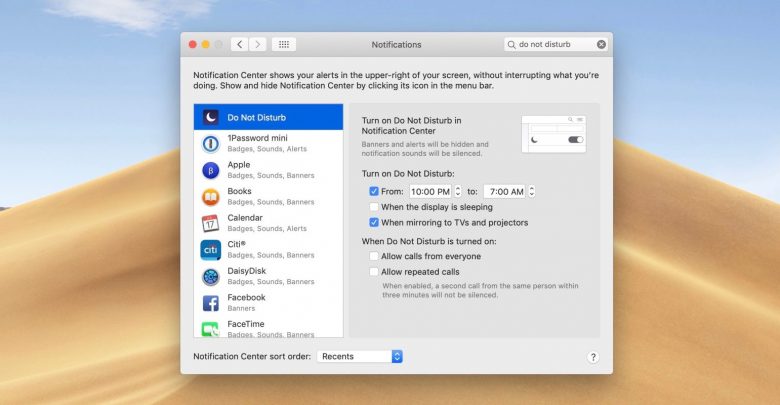Click the Notifications window title
Screen dimensions: 780x405
[x=396, y=45]
